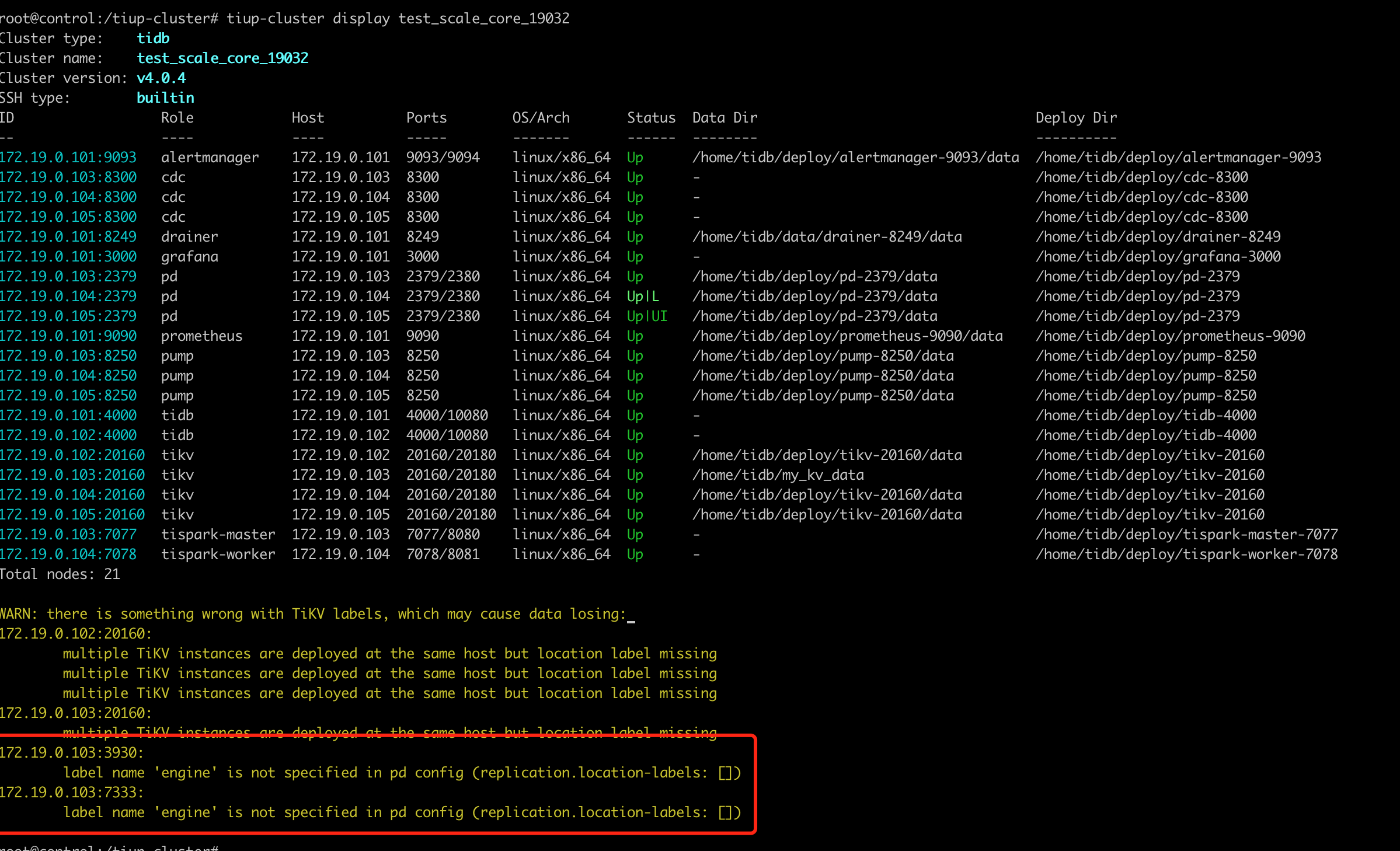Select data dir /home/tidb/data/drainer-8249/data
1400x851 pixels.
827,236
